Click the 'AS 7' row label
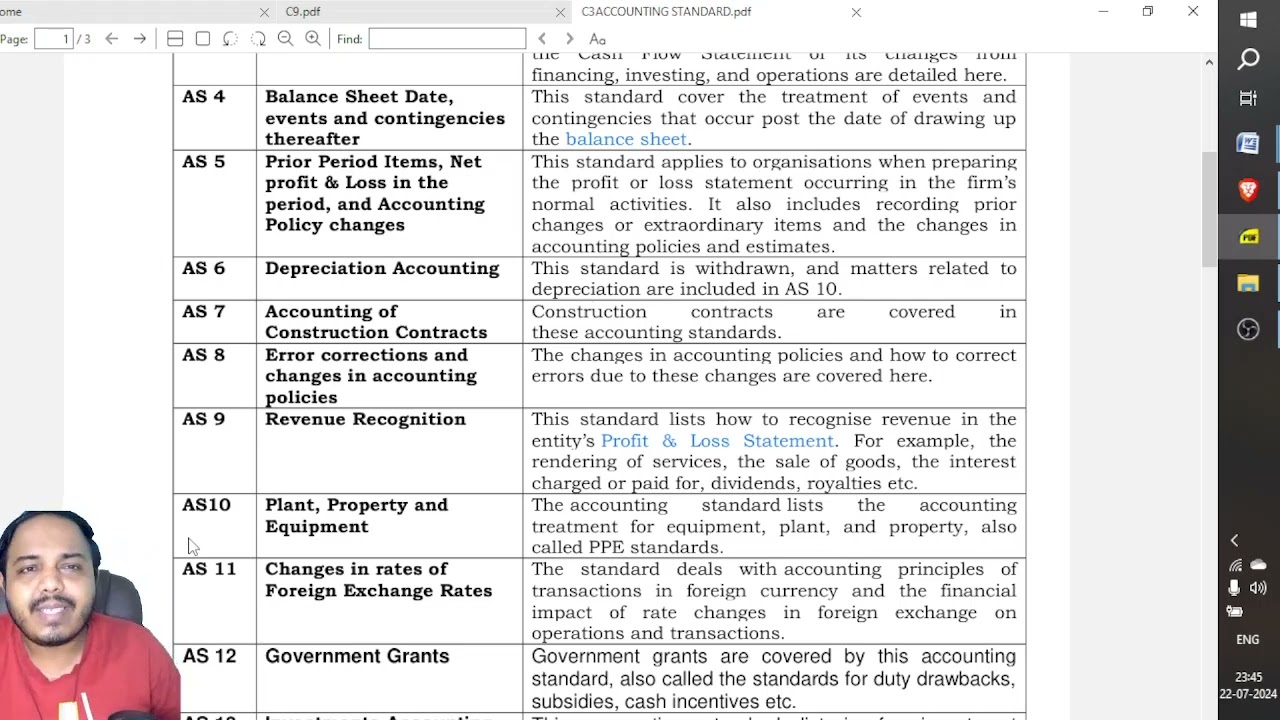The image size is (1280, 720). pyautogui.click(x=204, y=312)
